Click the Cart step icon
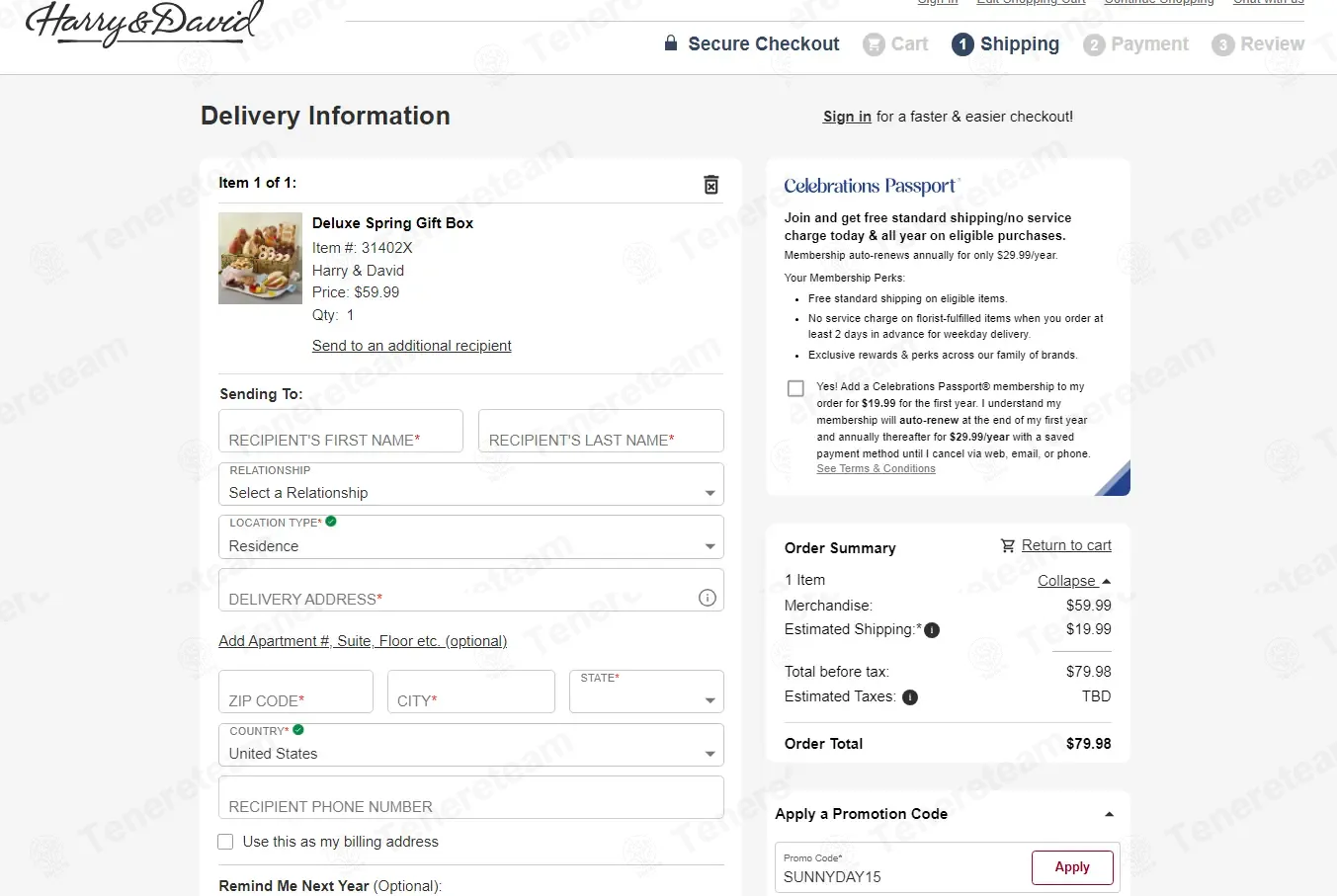 tap(874, 44)
